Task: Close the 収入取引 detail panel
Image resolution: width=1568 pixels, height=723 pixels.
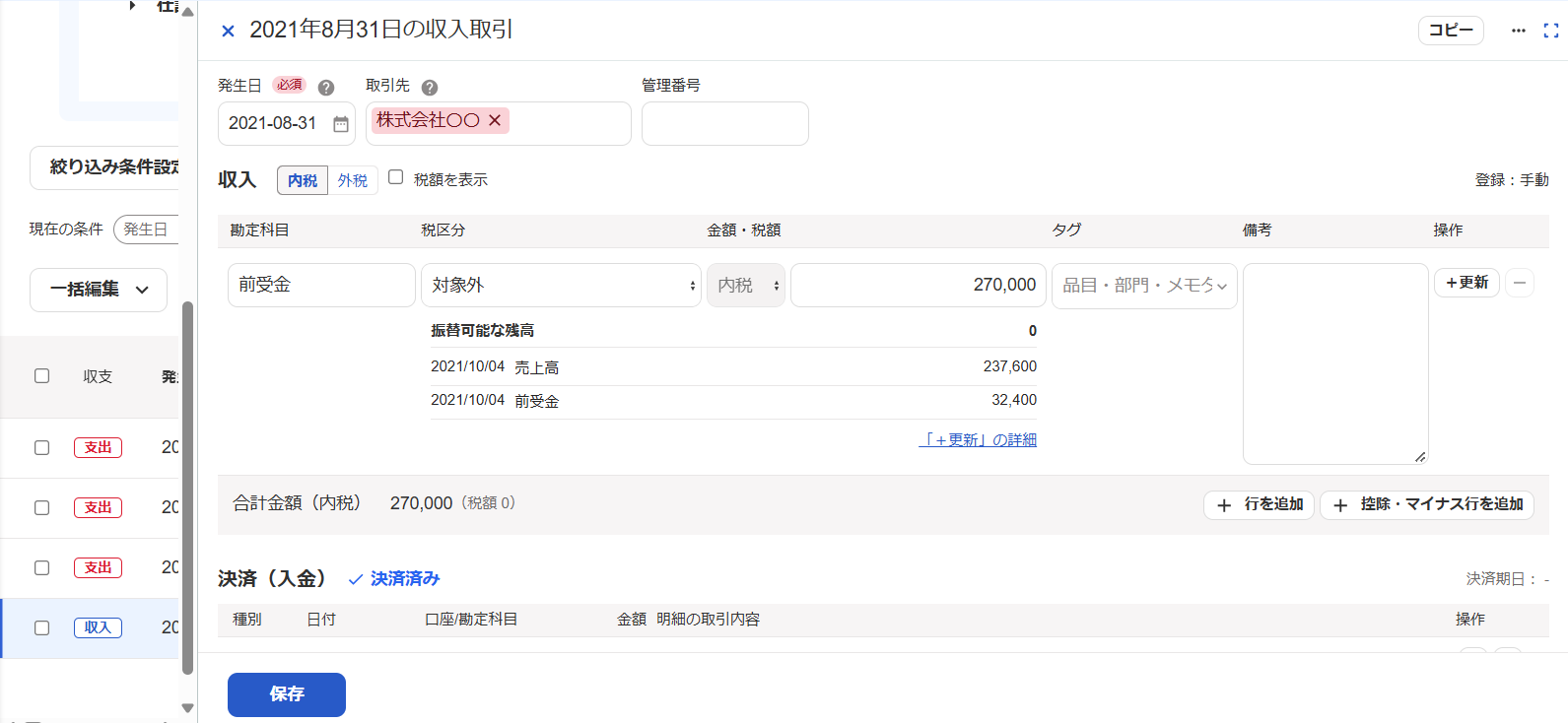Action: tap(228, 32)
